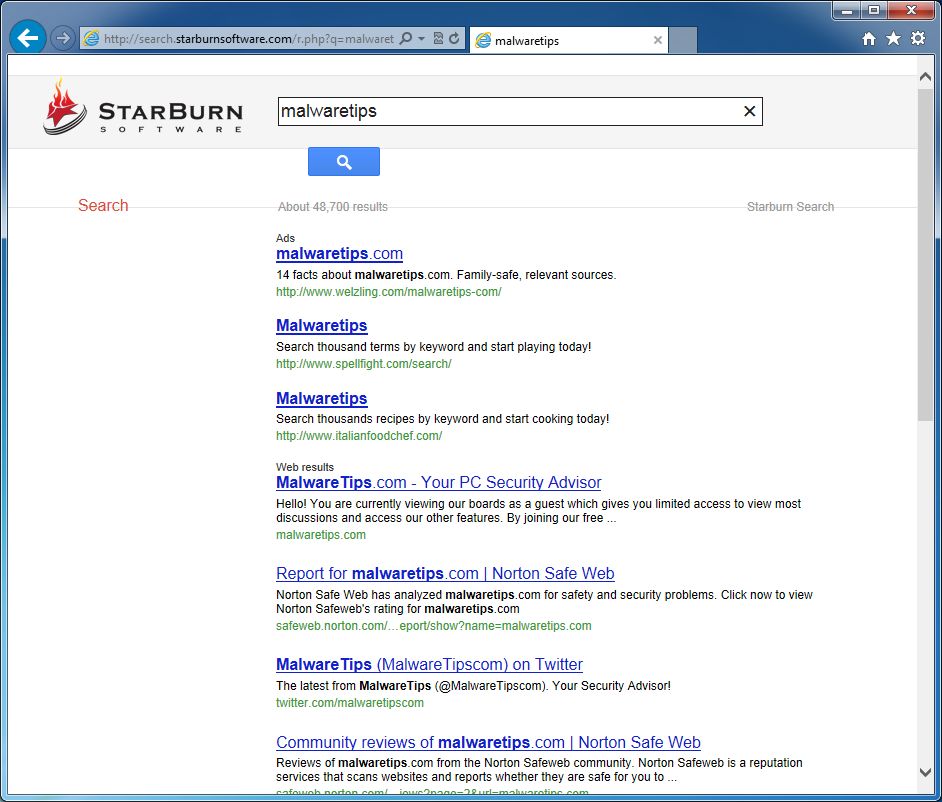Open the Norton Safe Web report for malwaretips.com
Screen dimensions: 942x802
(444, 573)
